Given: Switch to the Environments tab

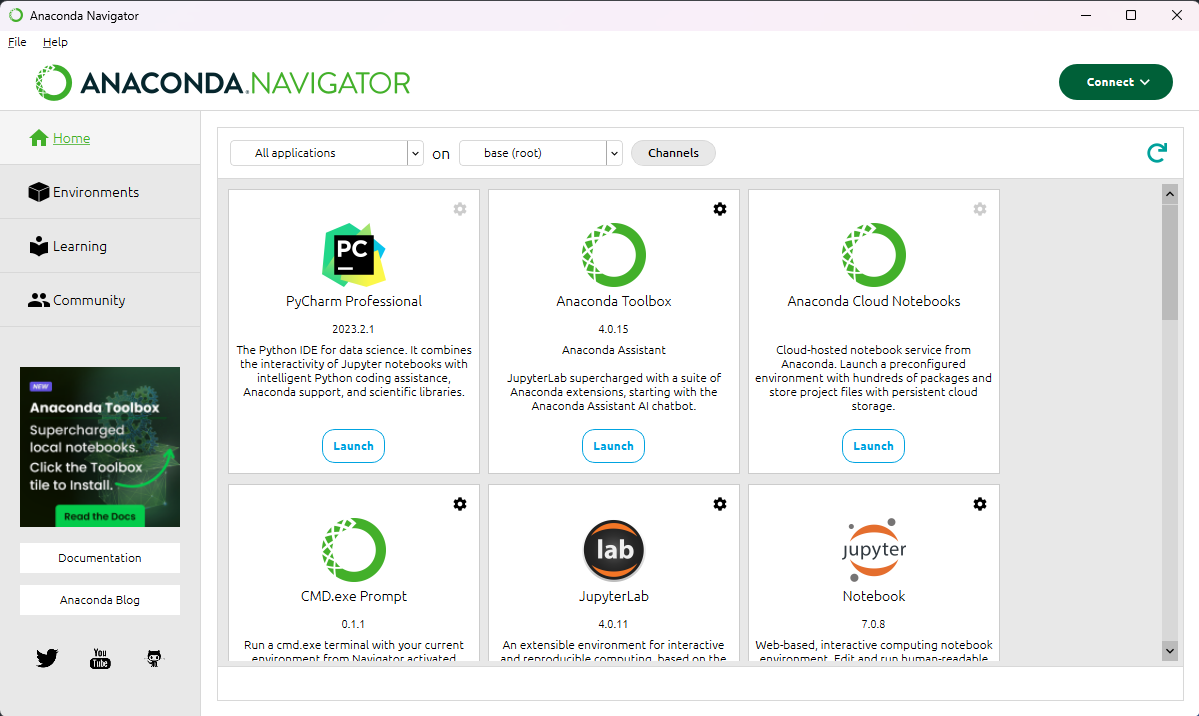Looking at the screenshot, I should 100,192.
